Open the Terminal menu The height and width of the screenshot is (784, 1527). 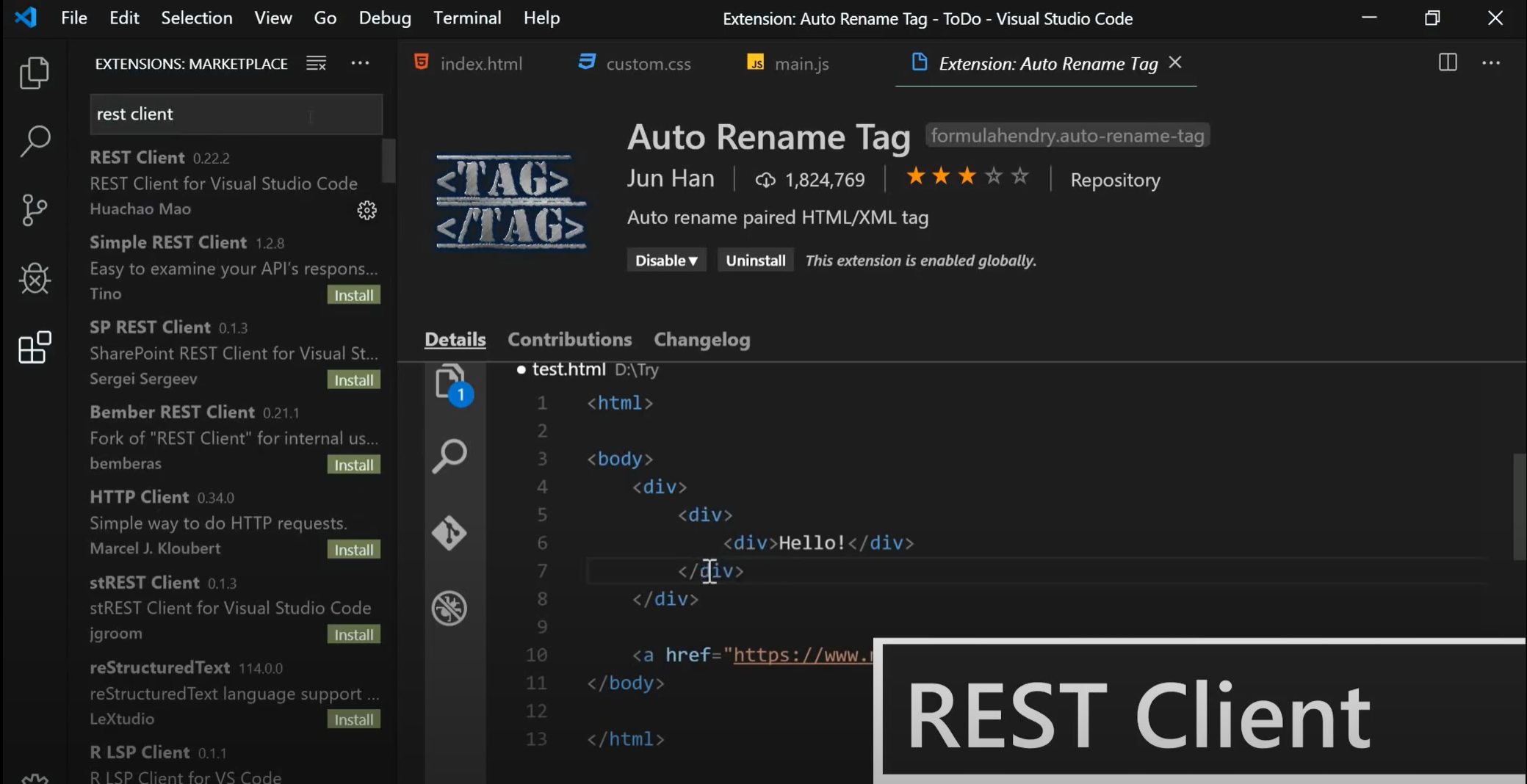click(x=467, y=18)
